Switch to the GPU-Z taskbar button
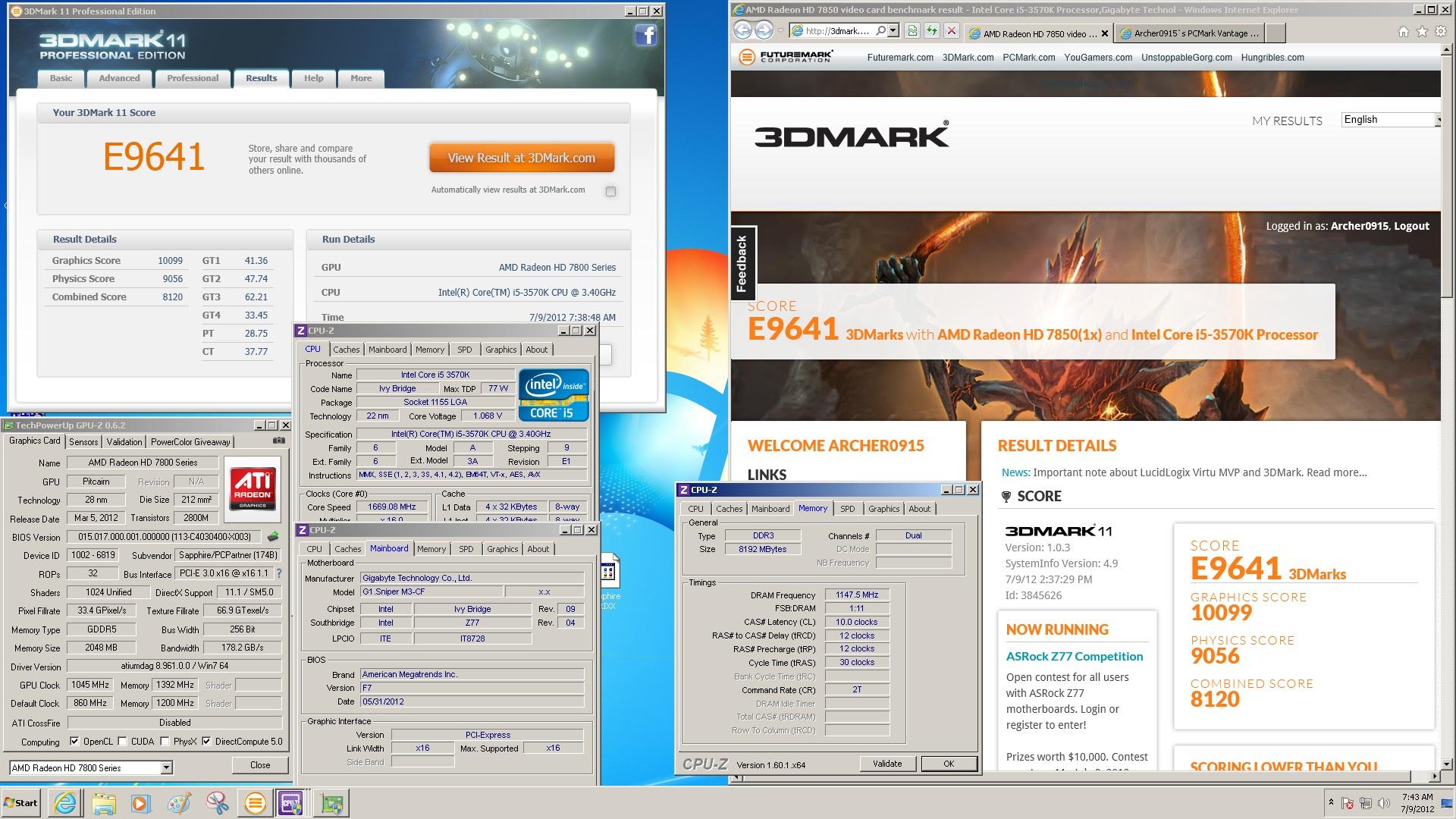 coord(331,803)
